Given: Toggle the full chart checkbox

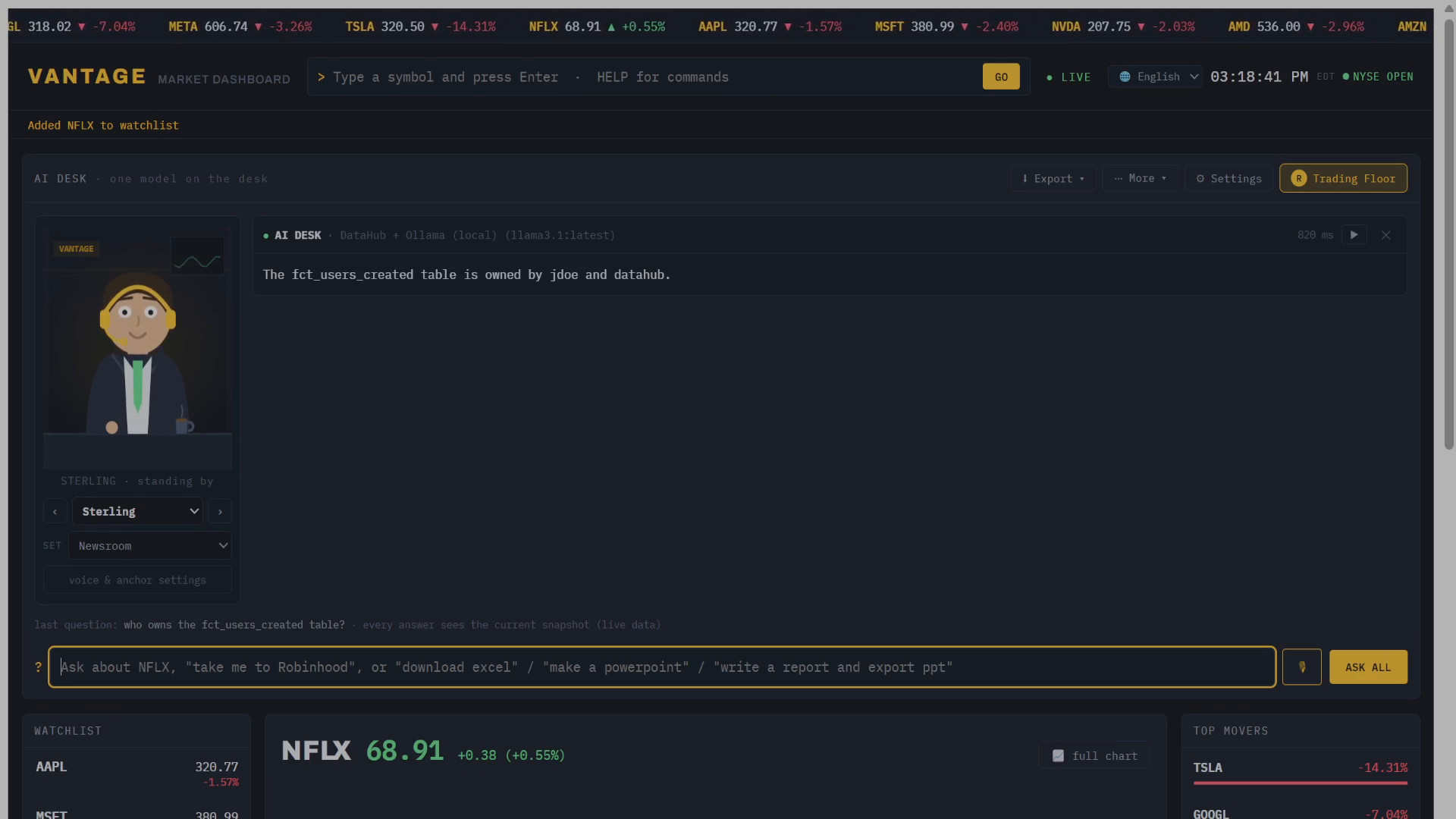Looking at the screenshot, I should [x=1094, y=756].
